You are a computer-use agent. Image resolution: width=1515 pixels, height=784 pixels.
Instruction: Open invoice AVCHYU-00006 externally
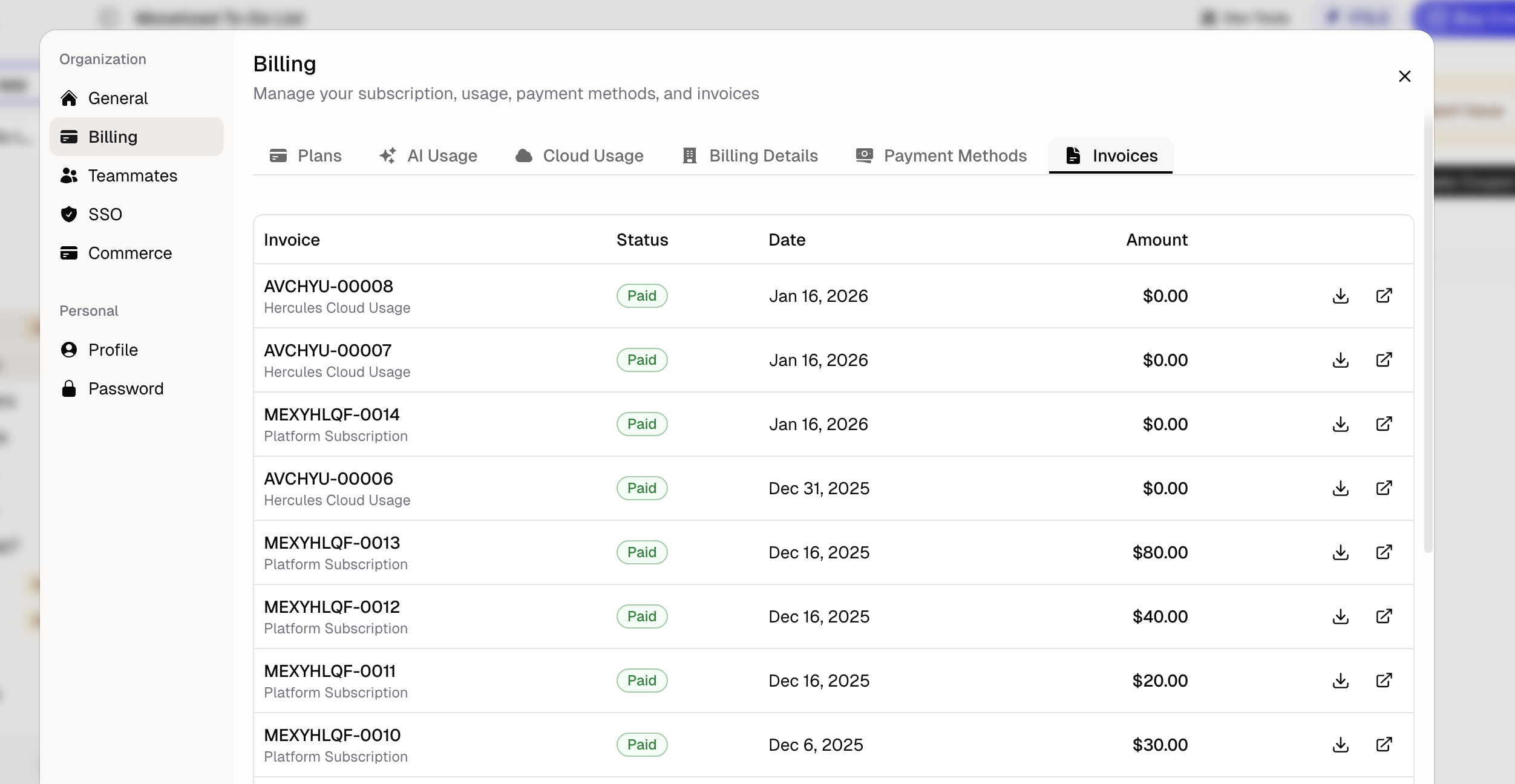pos(1384,488)
